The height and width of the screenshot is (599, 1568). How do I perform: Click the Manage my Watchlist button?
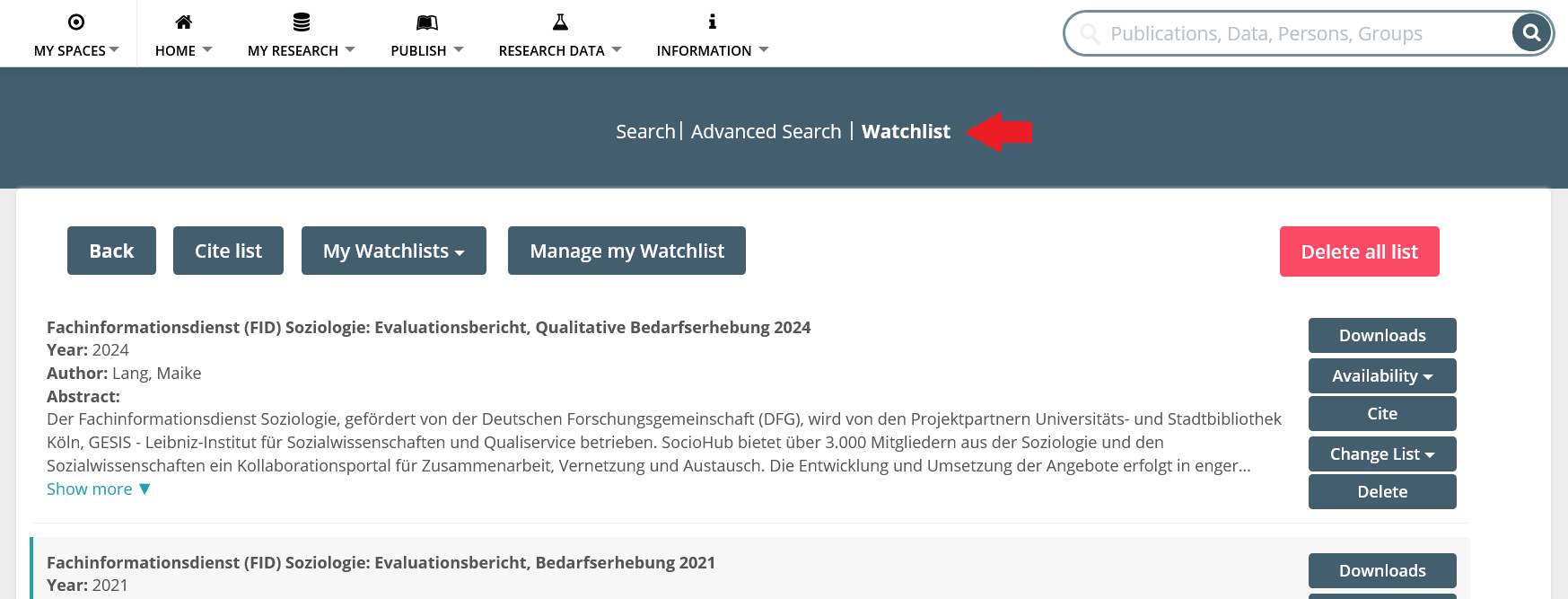[x=626, y=251]
